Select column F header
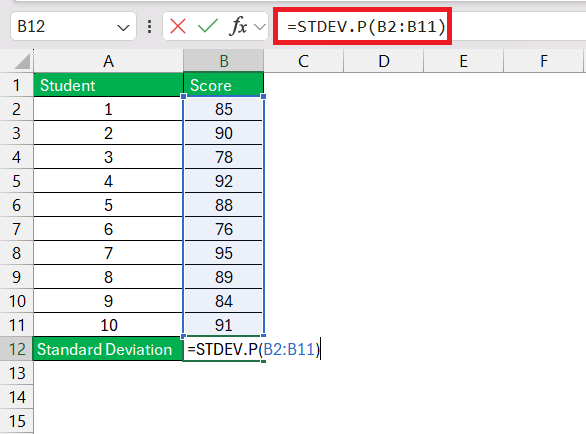The width and height of the screenshot is (586, 434). [x=543, y=61]
